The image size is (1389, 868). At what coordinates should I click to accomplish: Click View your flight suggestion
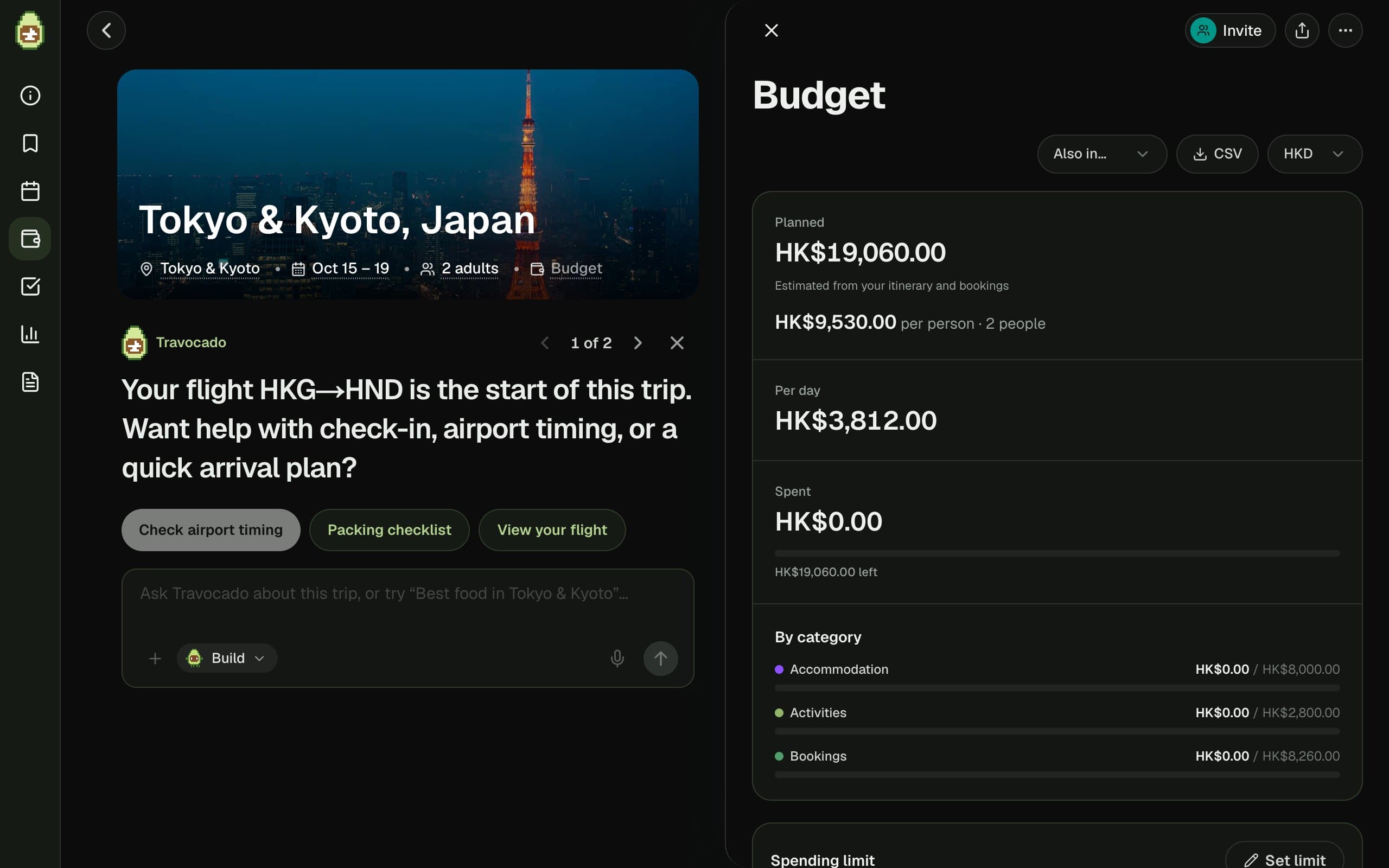[x=552, y=530]
